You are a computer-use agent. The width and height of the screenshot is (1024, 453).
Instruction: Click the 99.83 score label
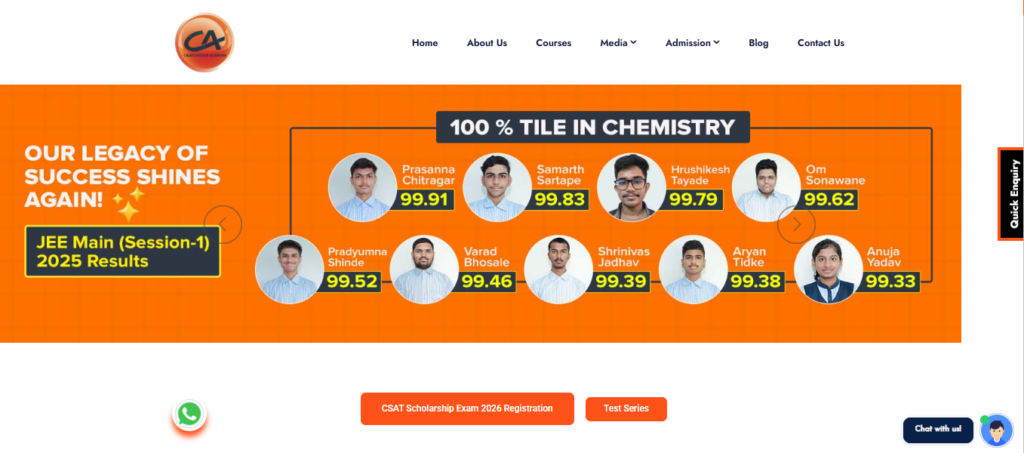tap(561, 199)
